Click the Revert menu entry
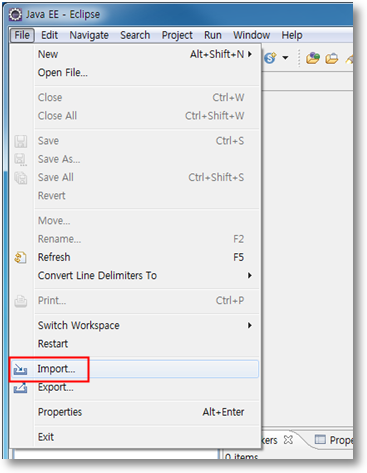 pyautogui.click(x=135, y=195)
